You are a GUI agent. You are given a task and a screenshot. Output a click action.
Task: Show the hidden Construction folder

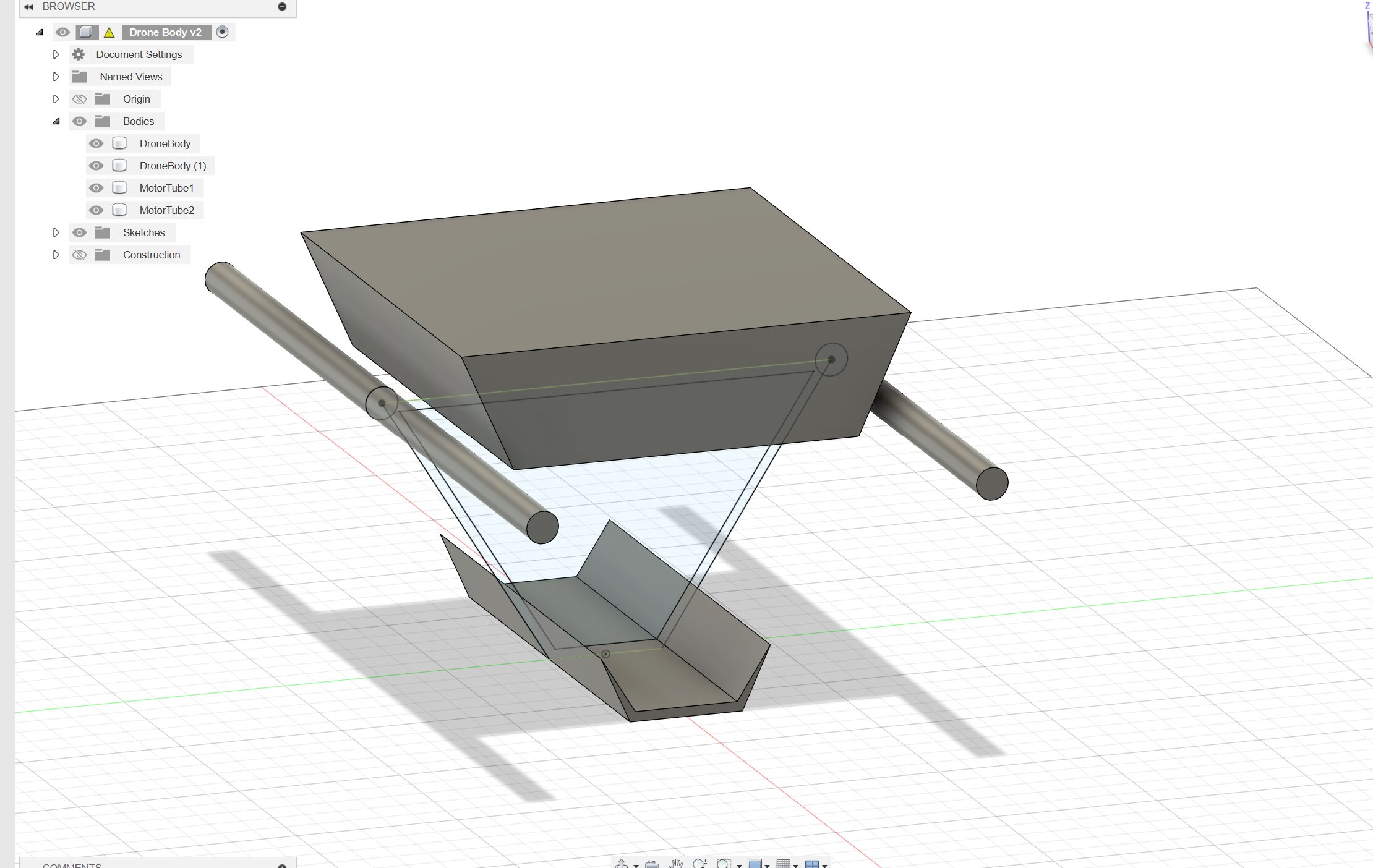click(79, 255)
